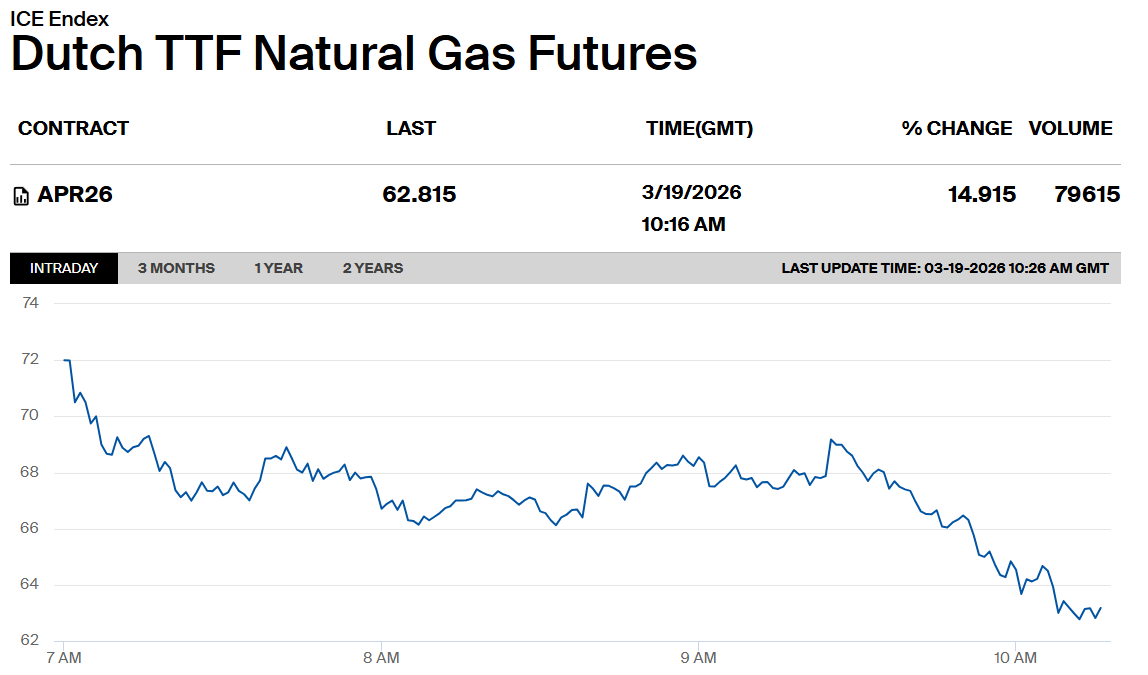Click the 8 AM time marker
Screen dimensions: 1148x675
click(381, 658)
